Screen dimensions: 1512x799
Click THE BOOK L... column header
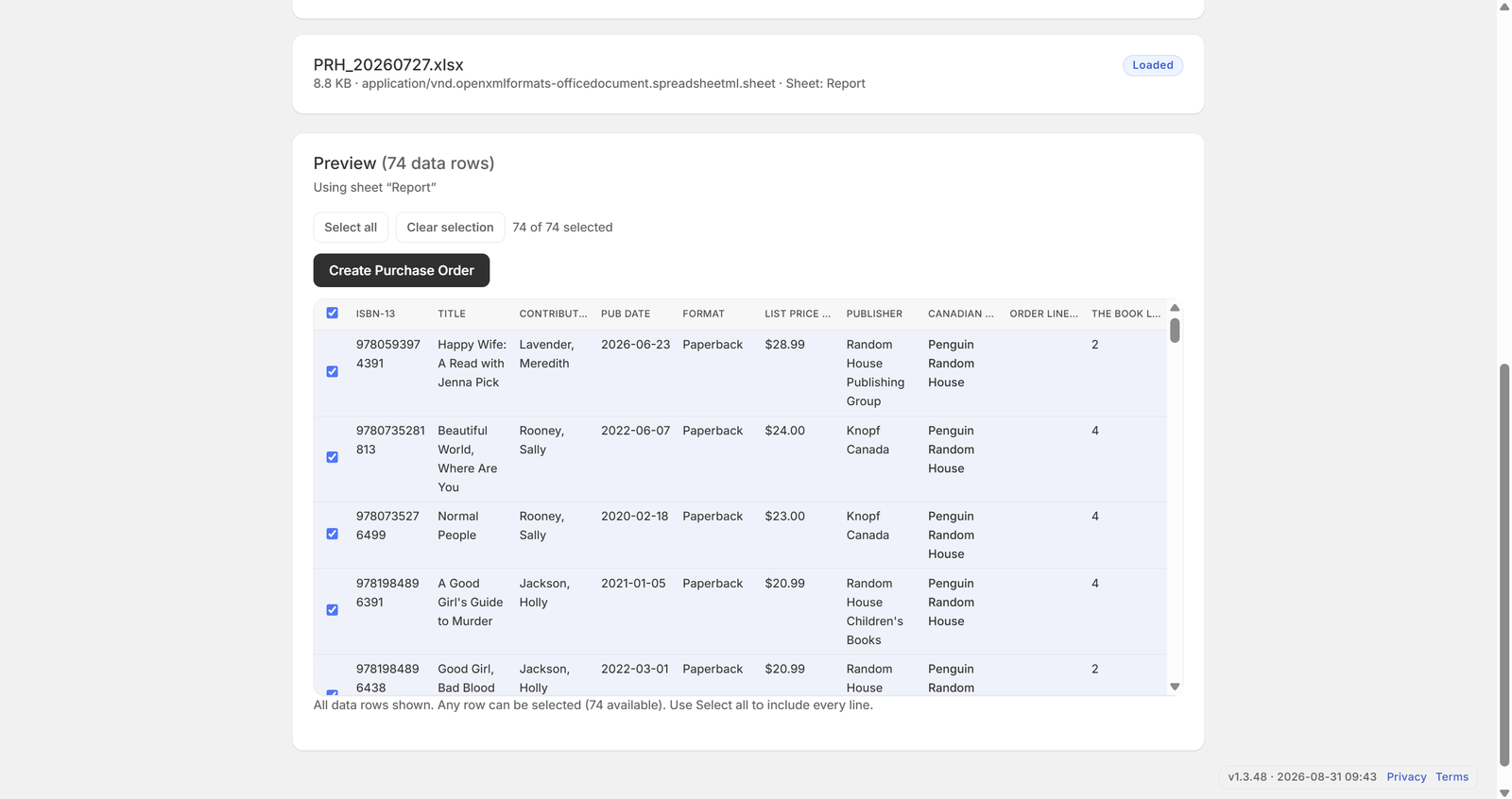(x=1125, y=314)
